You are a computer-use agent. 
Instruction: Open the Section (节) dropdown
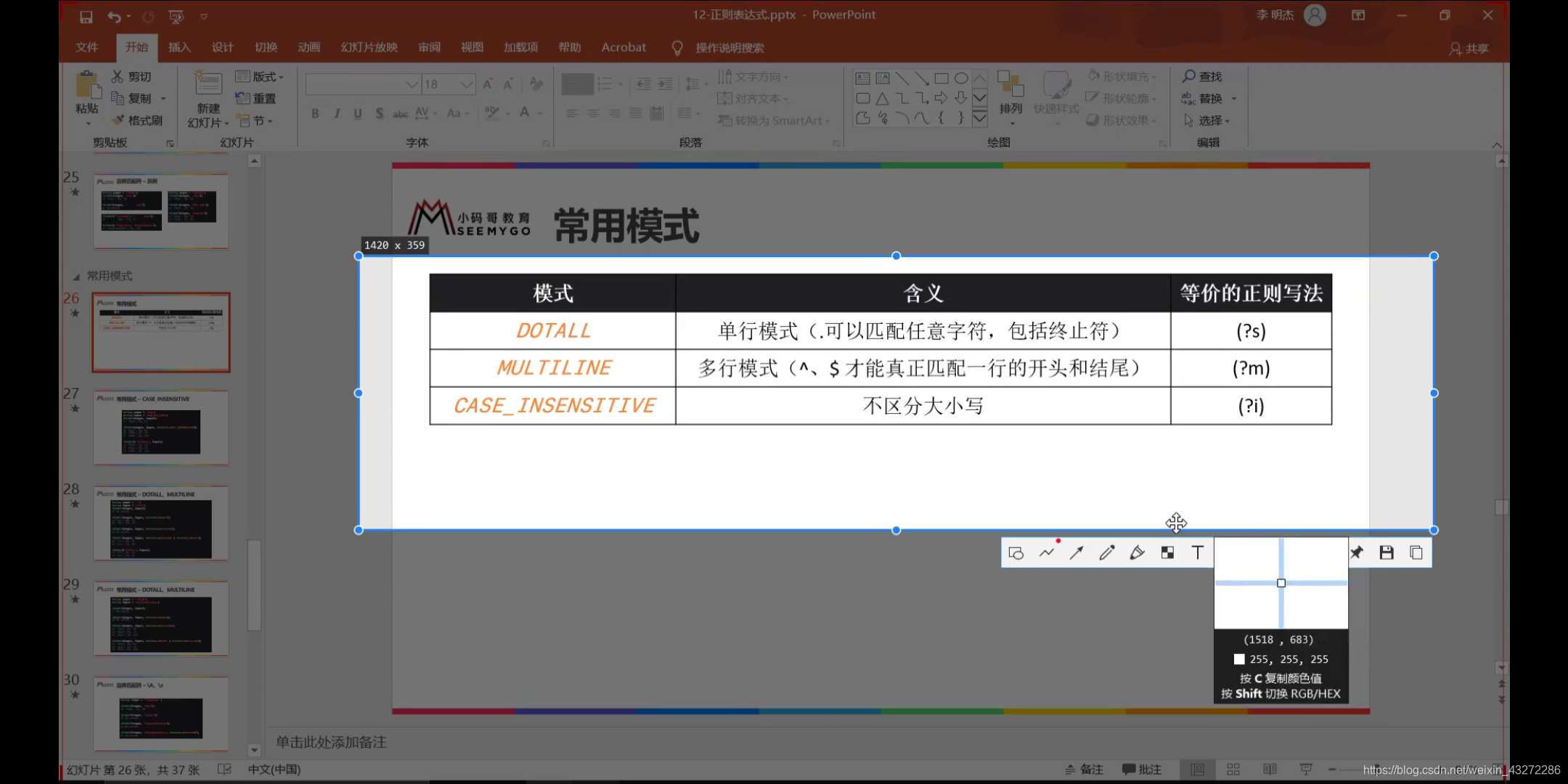pos(256,121)
